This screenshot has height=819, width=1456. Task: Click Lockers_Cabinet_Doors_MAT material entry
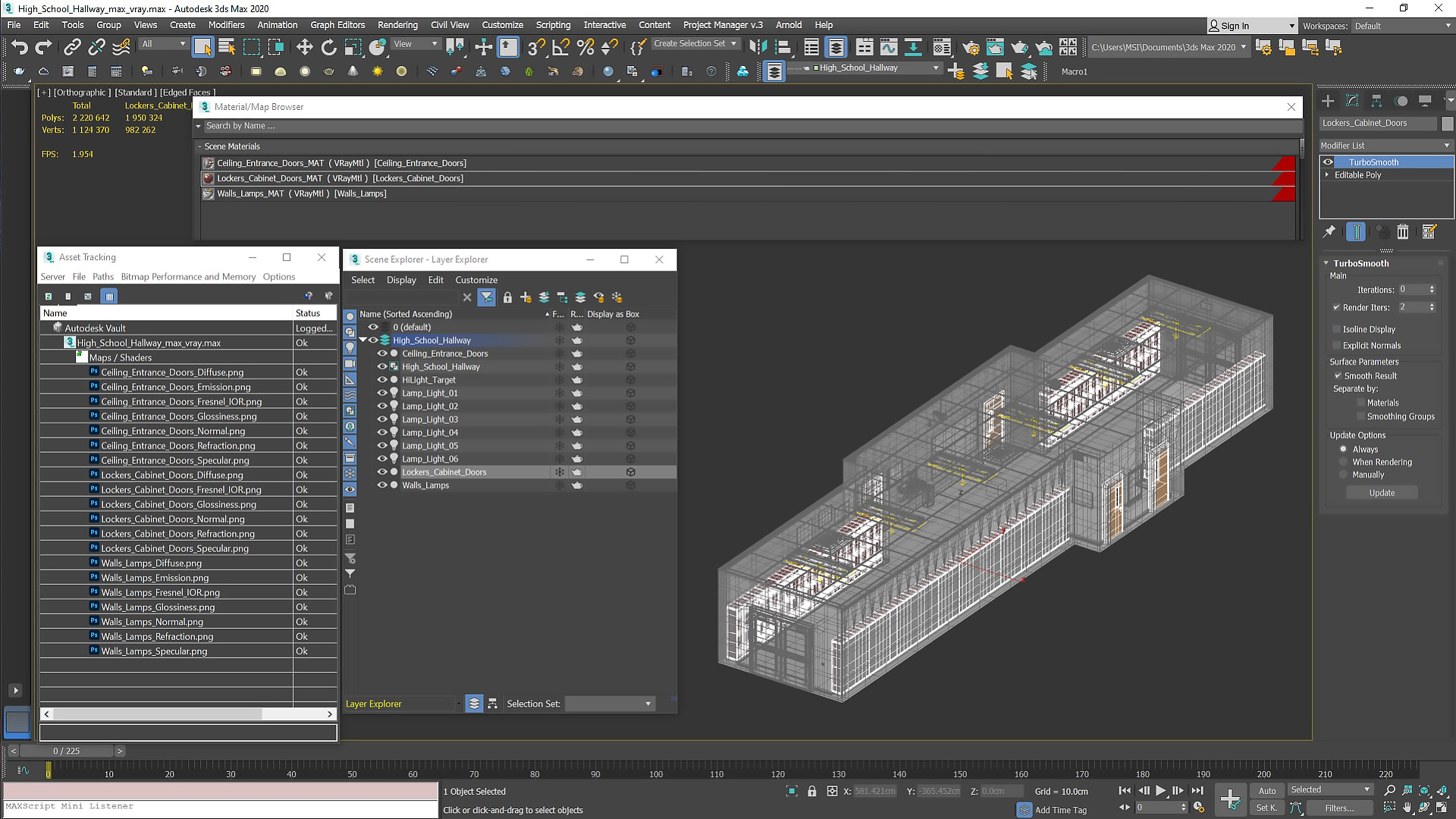pyautogui.click(x=340, y=178)
